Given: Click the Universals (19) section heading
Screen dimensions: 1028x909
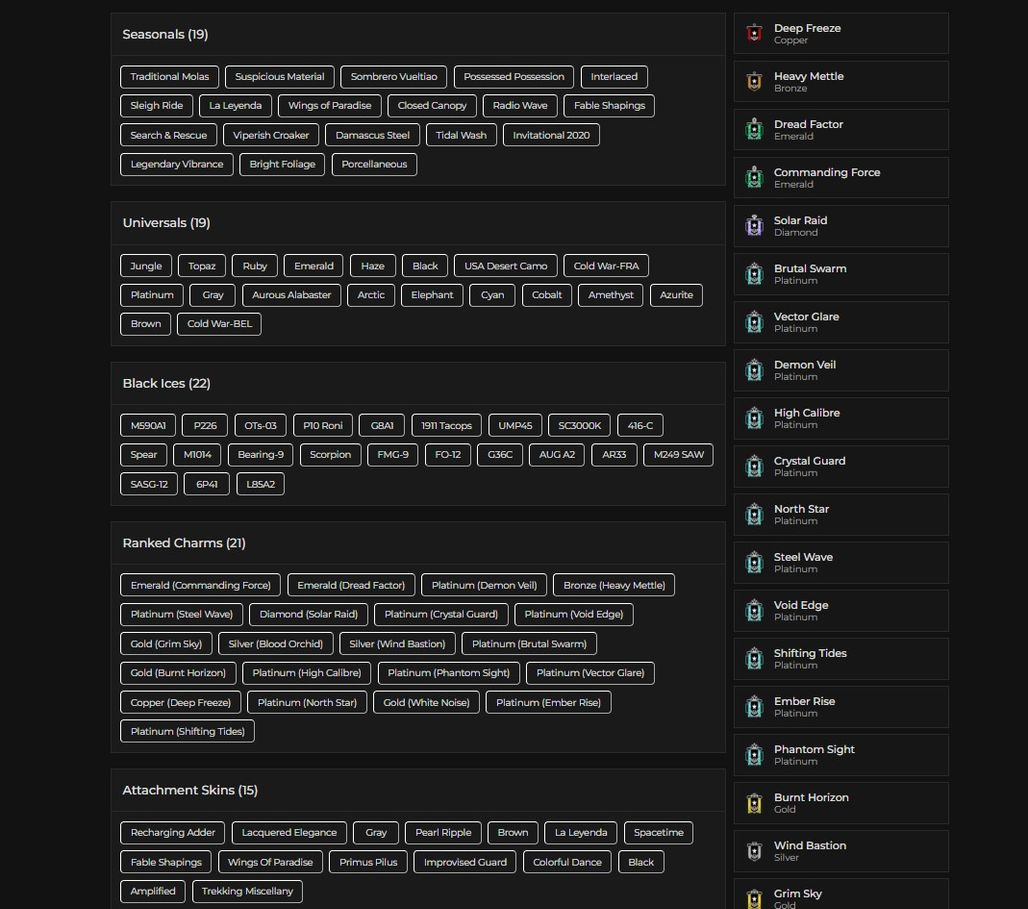Looking at the screenshot, I should click(x=166, y=222).
